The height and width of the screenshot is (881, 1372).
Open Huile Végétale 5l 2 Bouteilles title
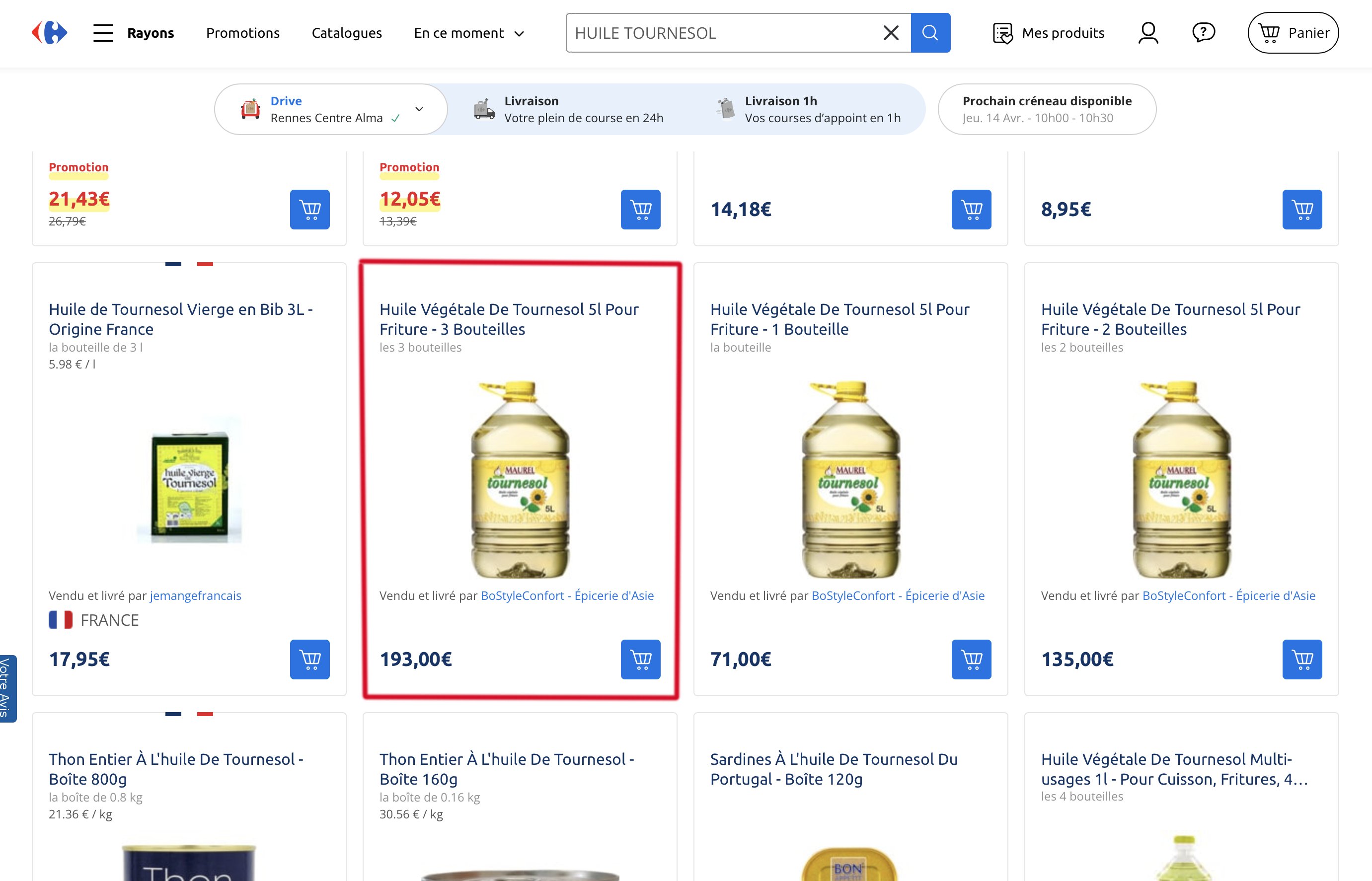[x=1170, y=319]
